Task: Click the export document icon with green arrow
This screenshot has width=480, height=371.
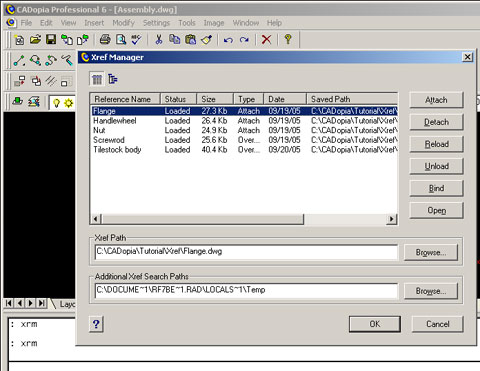Action: (x=83, y=40)
